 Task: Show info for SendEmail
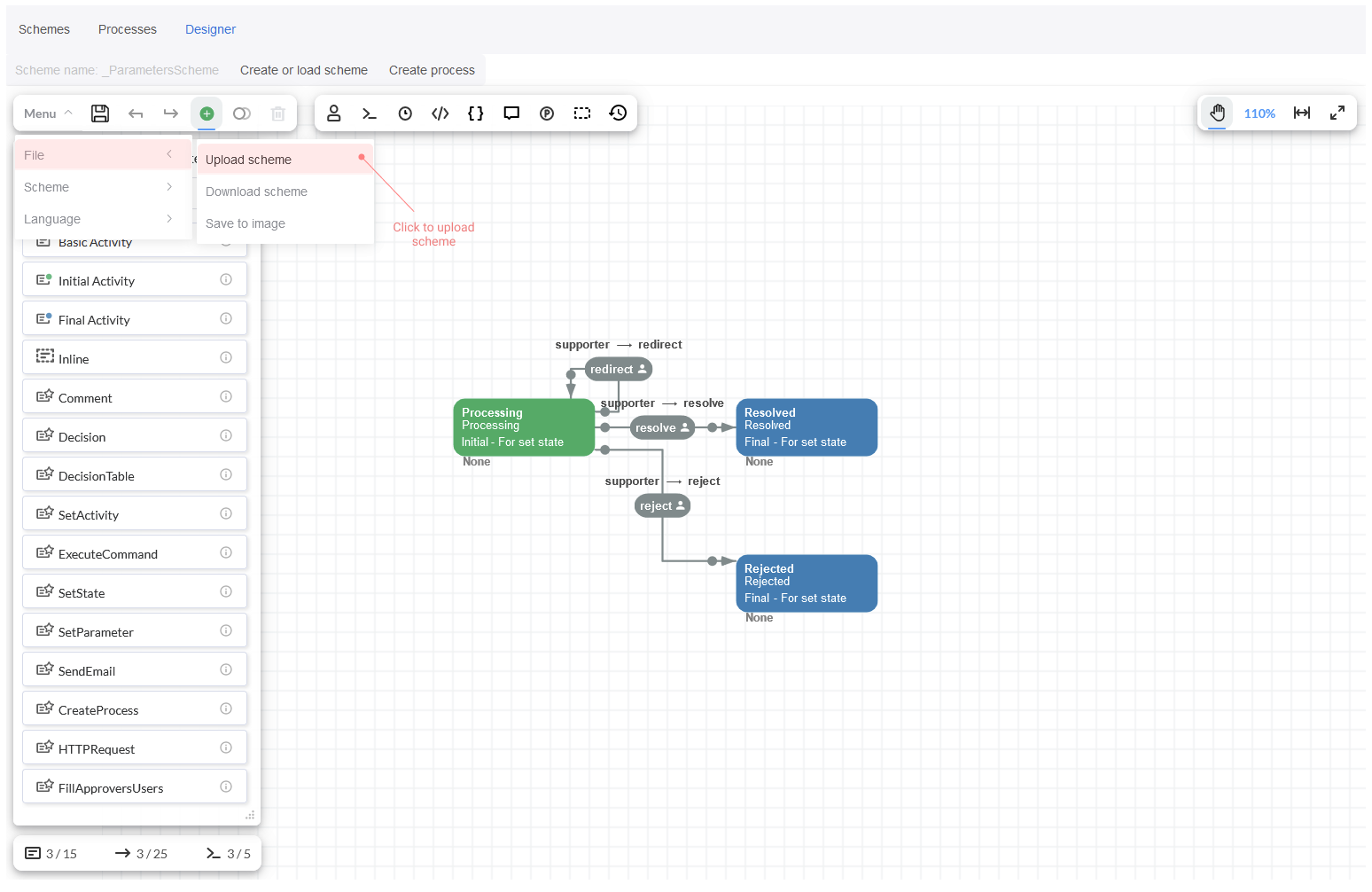click(x=226, y=669)
